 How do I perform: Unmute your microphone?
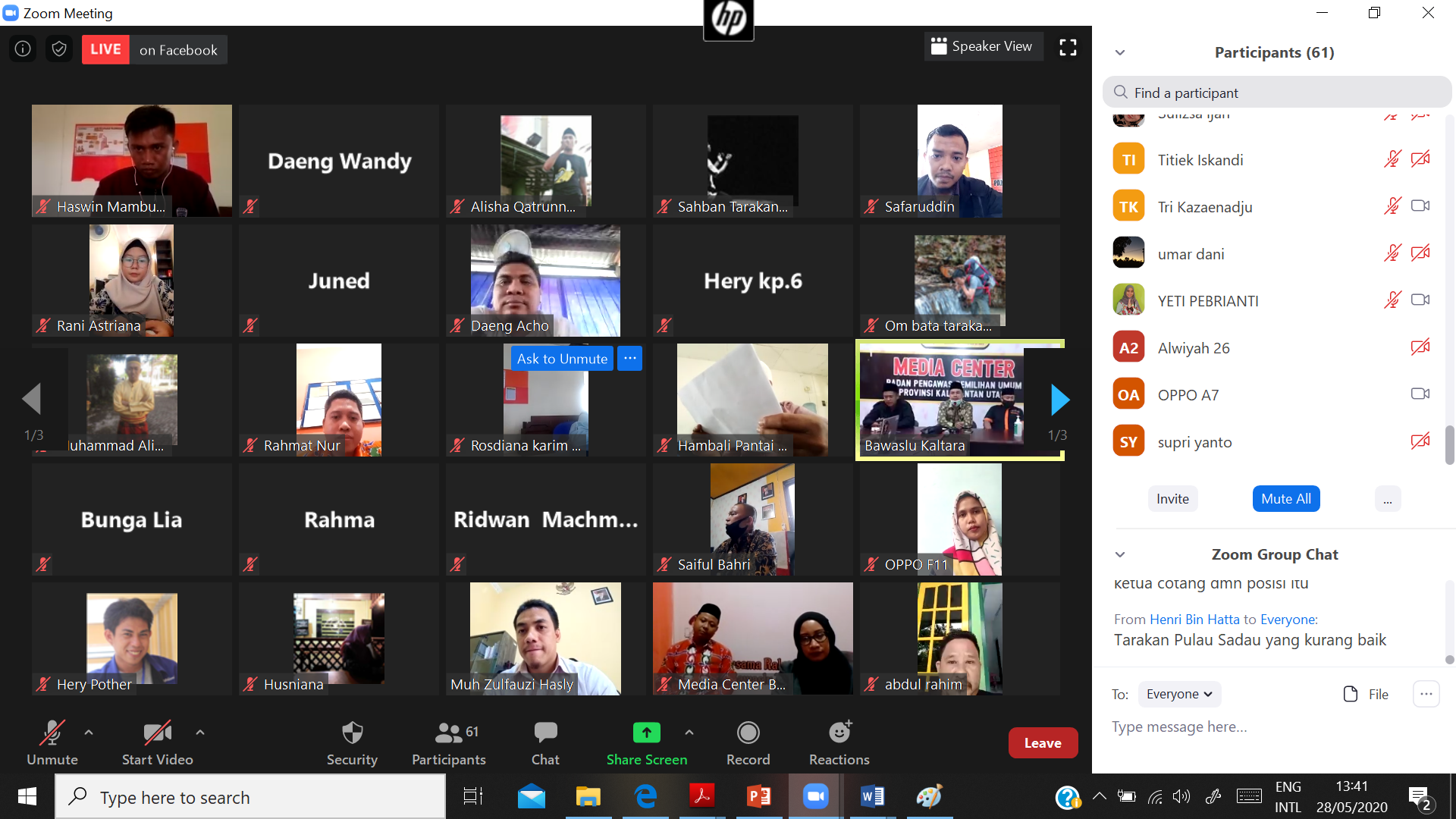pyautogui.click(x=52, y=742)
